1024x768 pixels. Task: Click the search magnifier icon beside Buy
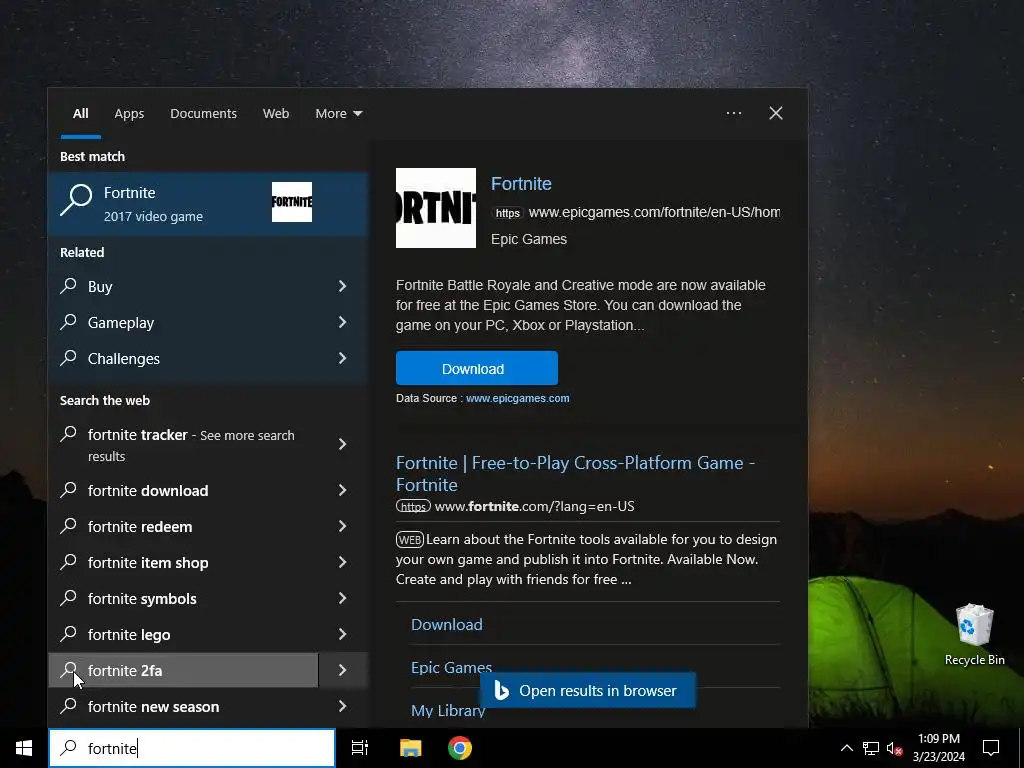click(x=69, y=285)
